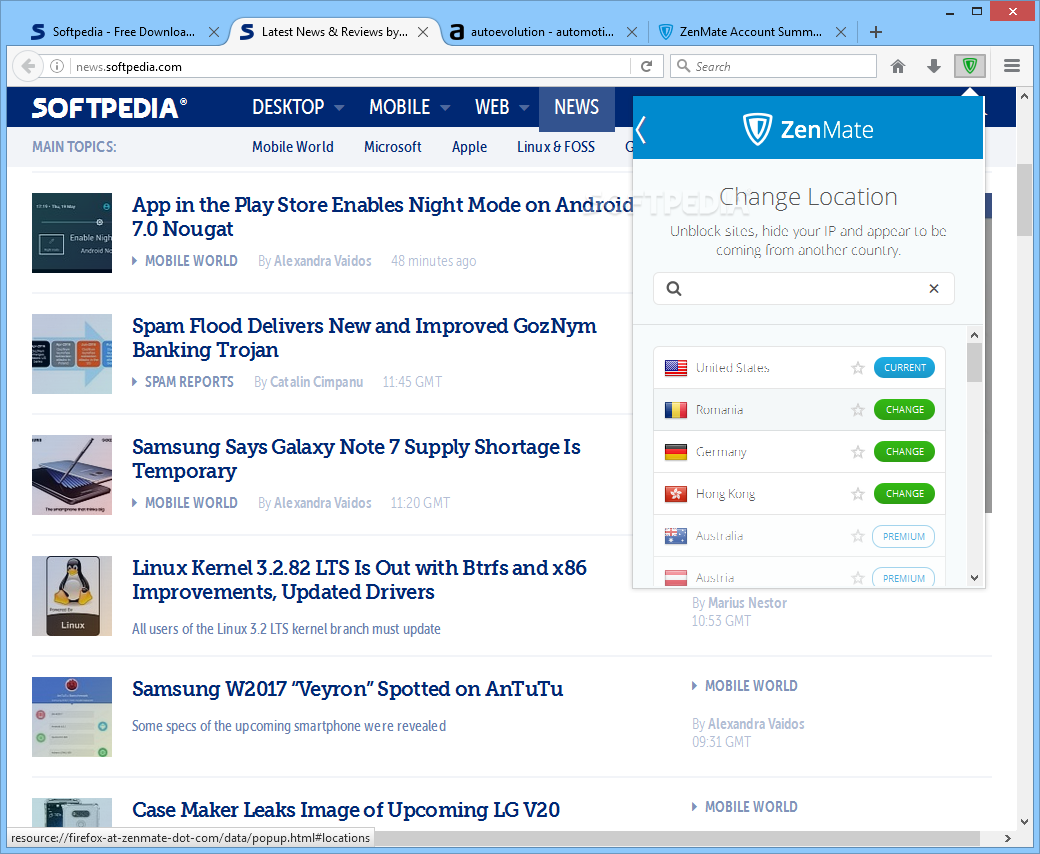The width and height of the screenshot is (1040, 854).
Task: Click the Hong Kong flag icon
Action: click(676, 493)
